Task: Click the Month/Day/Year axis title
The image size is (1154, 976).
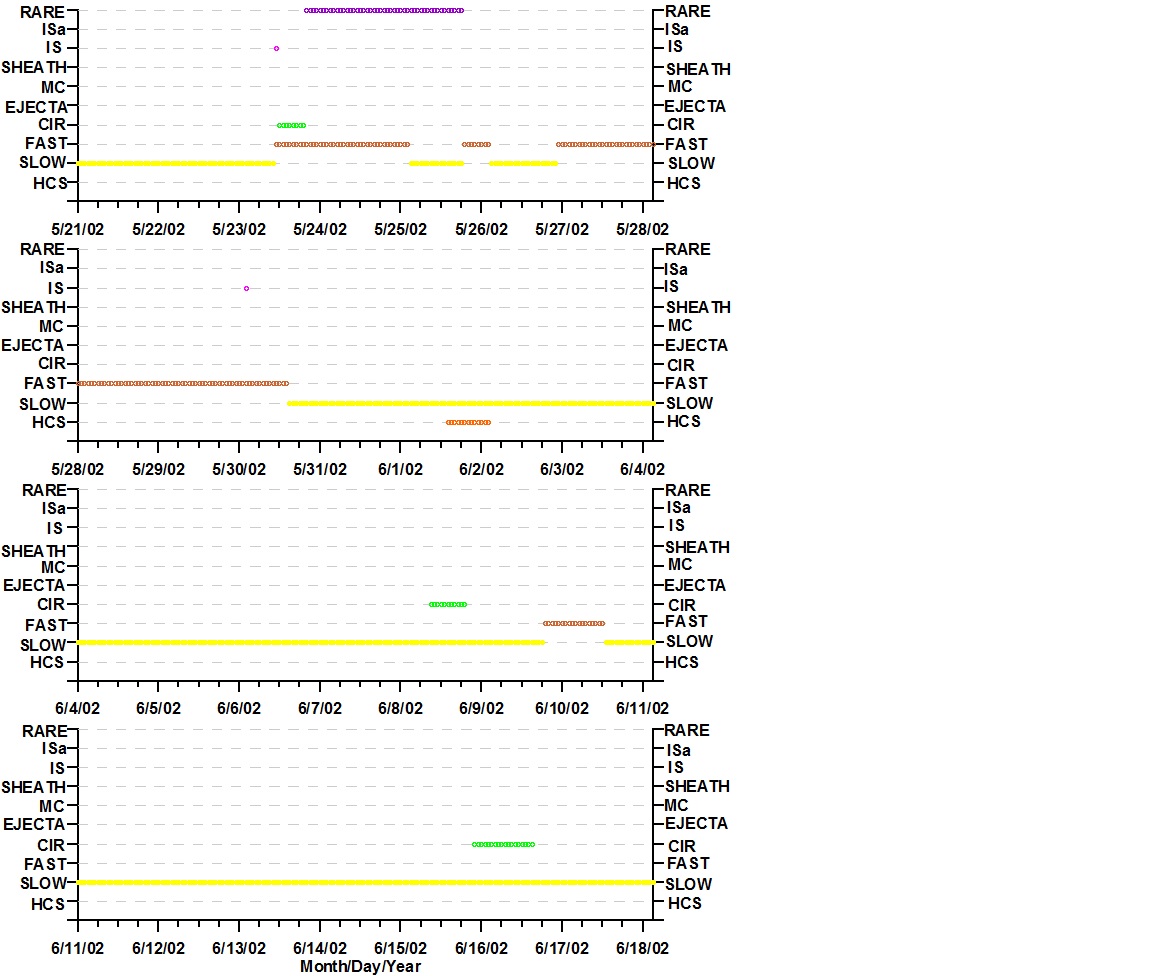Action: coord(361,966)
